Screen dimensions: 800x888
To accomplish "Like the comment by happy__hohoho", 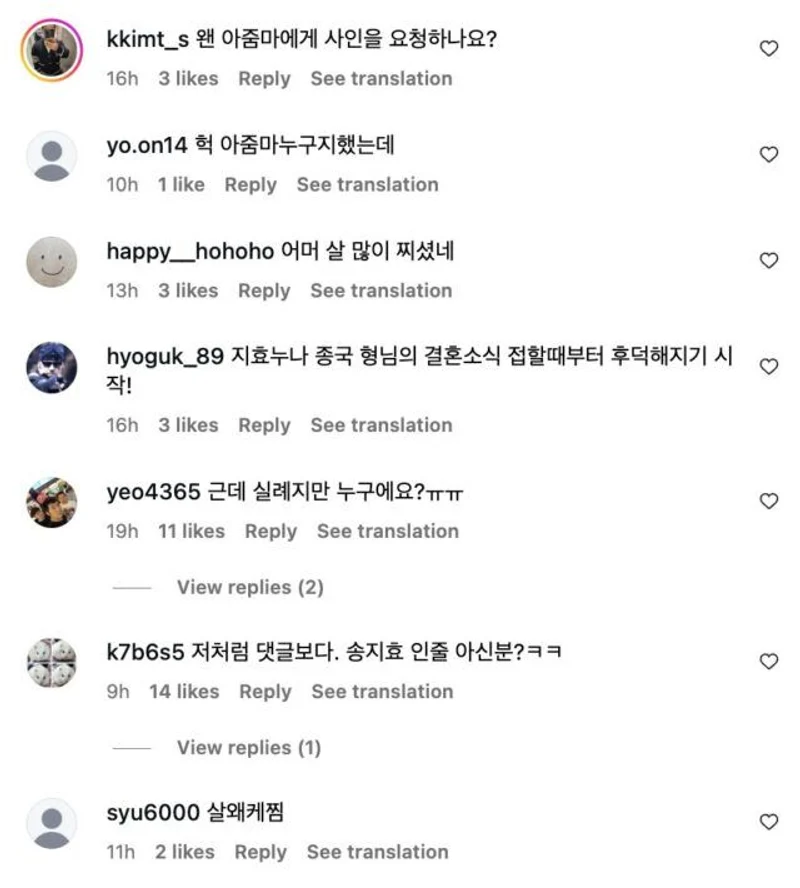I will coord(769,260).
